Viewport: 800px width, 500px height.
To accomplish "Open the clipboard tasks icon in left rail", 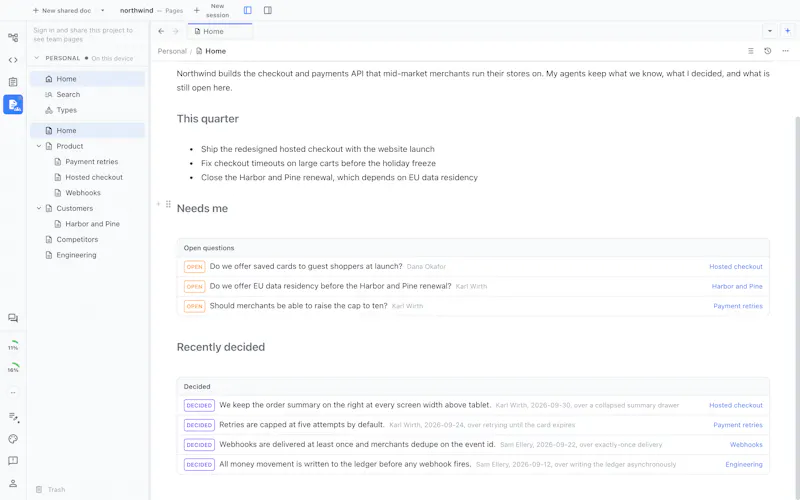I will point(13,82).
